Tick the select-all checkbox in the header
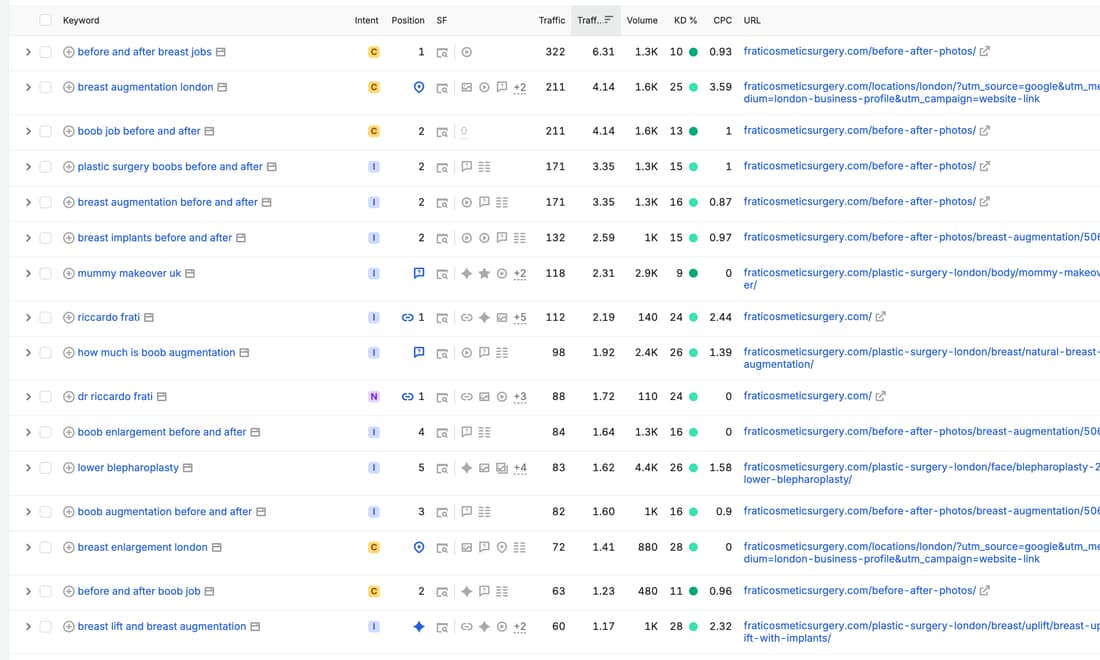Image resolution: width=1100 pixels, height=660 pixels. pos(46,20)
